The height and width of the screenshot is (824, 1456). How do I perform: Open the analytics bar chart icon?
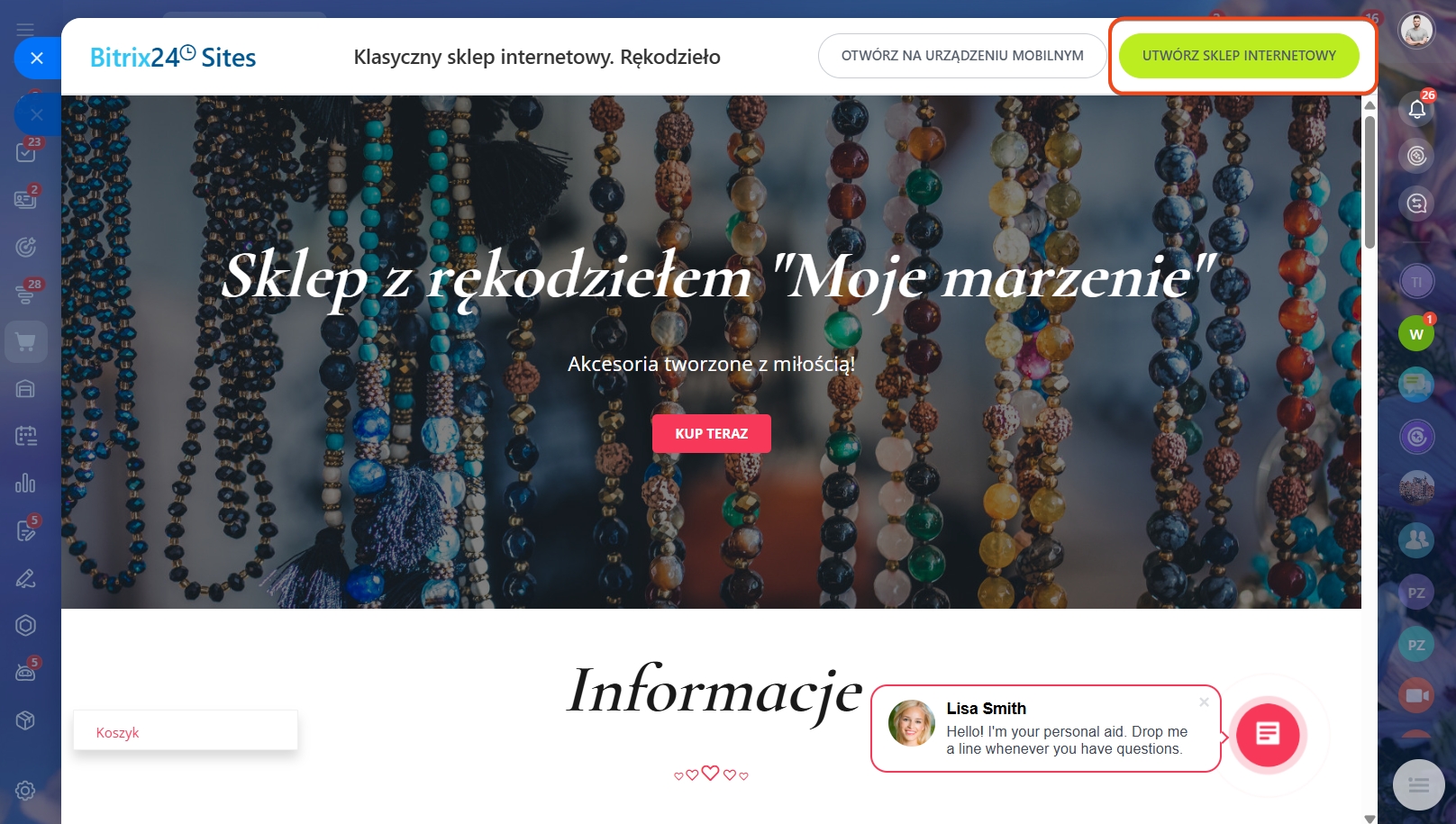(26, 484)
